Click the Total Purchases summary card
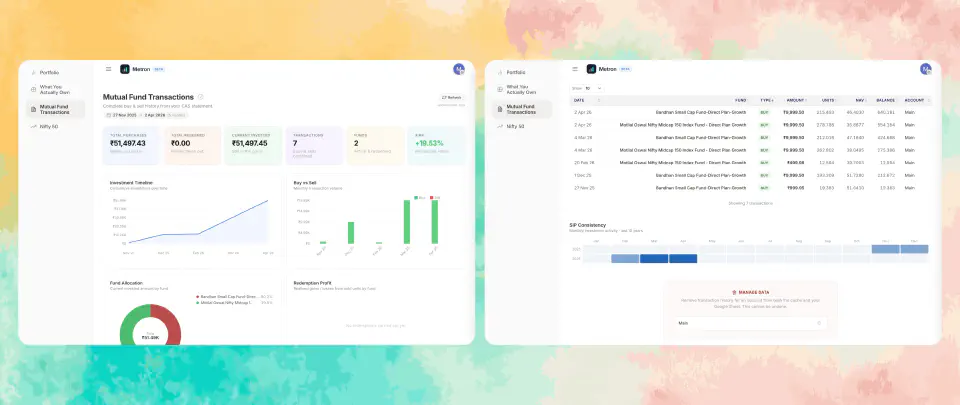 [133, 144]
